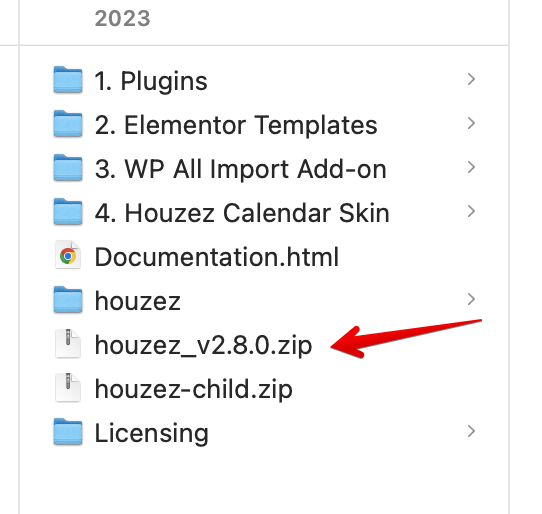
Task: Select the 1. Plugins folder icon
Action: pyautogui.click(x=68, y=80)
